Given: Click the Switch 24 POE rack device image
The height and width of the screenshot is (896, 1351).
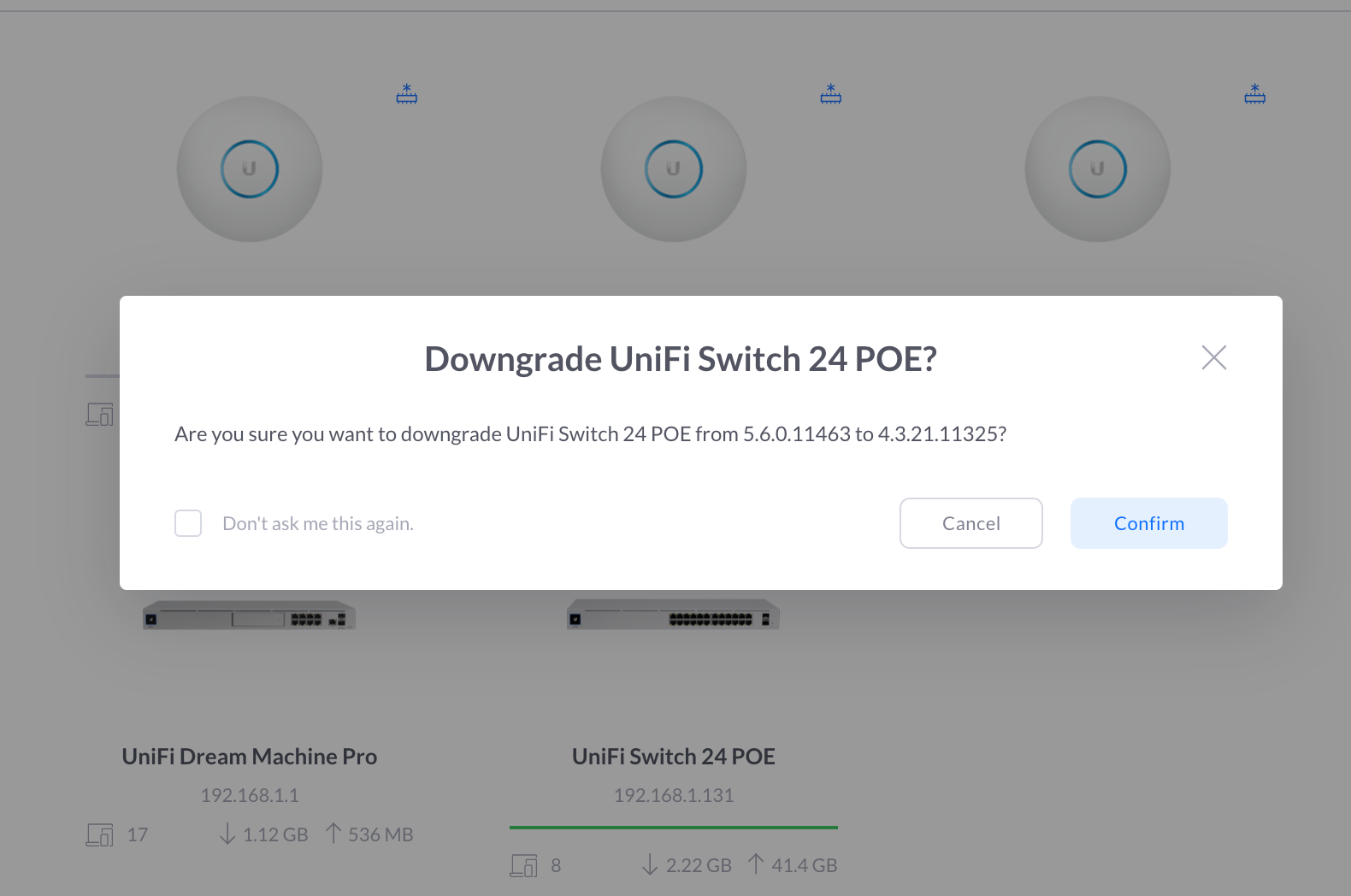Looking at the screenshot, I should (673, 616).
